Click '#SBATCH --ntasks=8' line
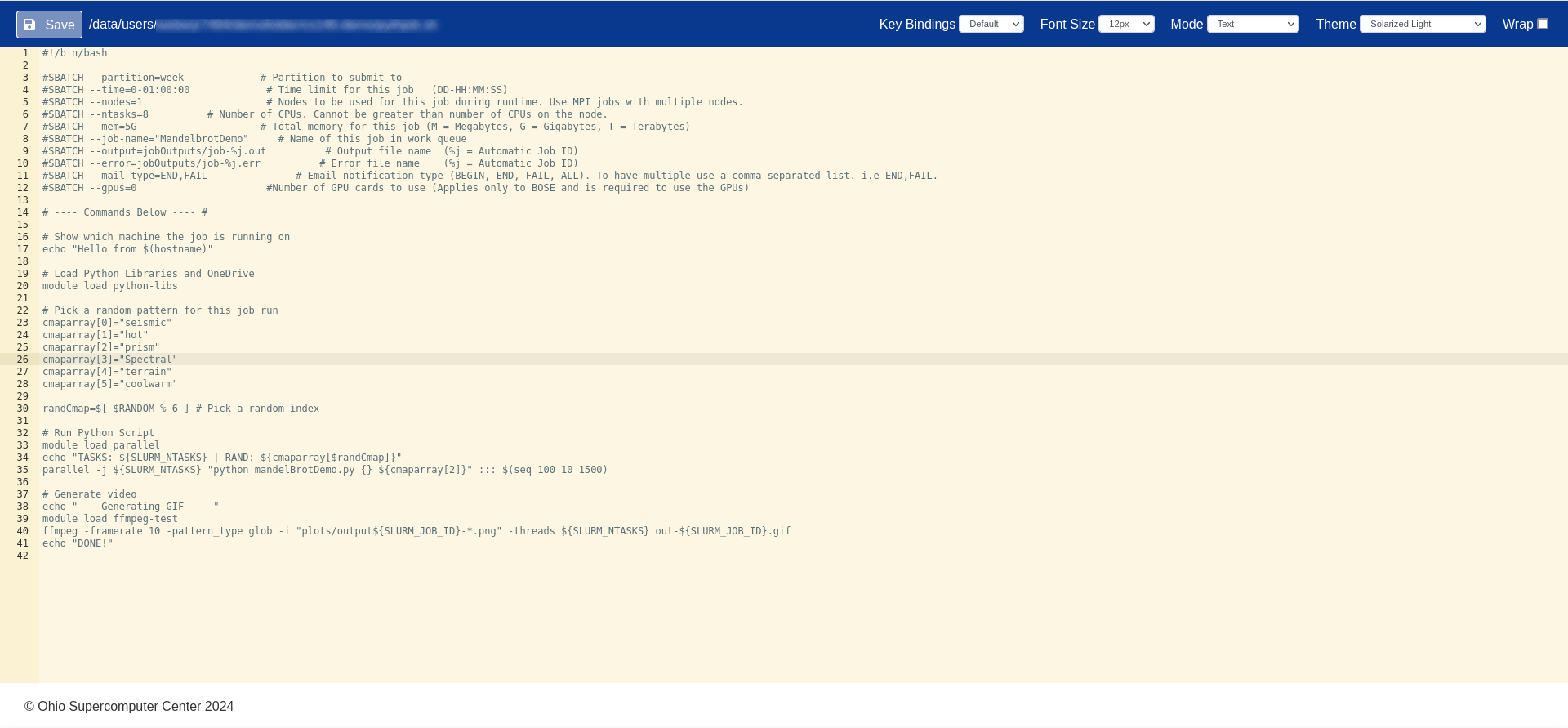Image resolution: width=1568 pixels, height=728 pixels. point(96,114)
